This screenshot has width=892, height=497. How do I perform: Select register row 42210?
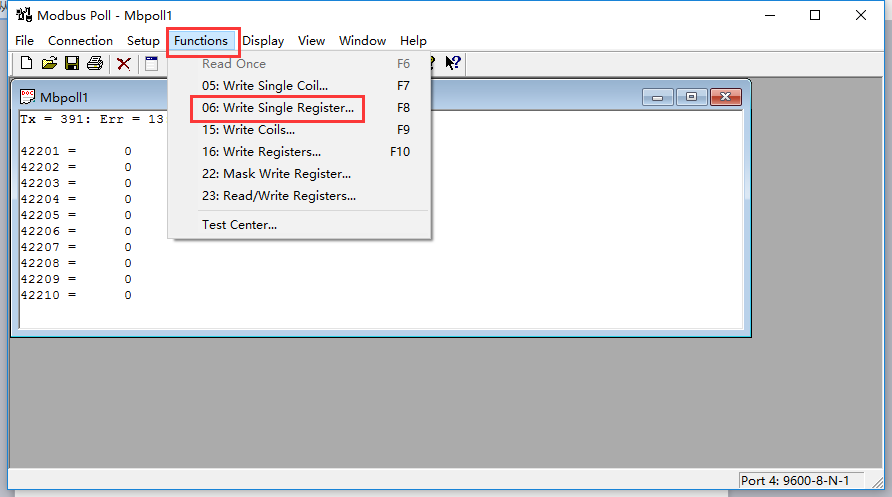pos(76,295)
